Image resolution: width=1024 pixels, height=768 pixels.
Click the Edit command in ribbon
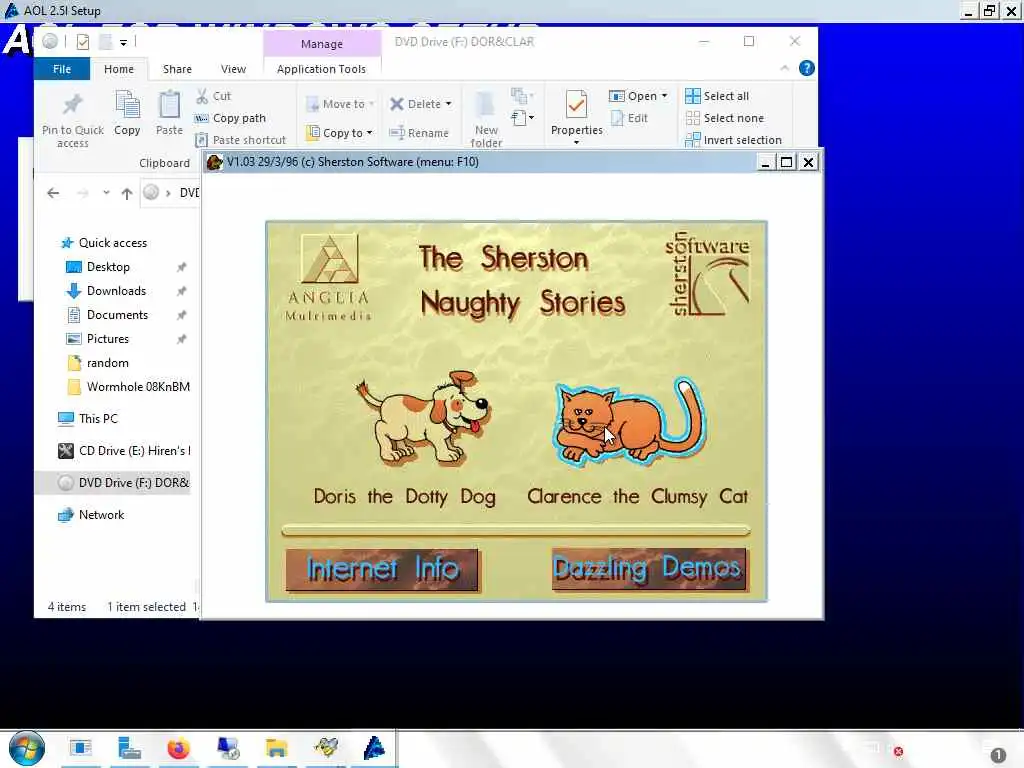coord(630,118)
